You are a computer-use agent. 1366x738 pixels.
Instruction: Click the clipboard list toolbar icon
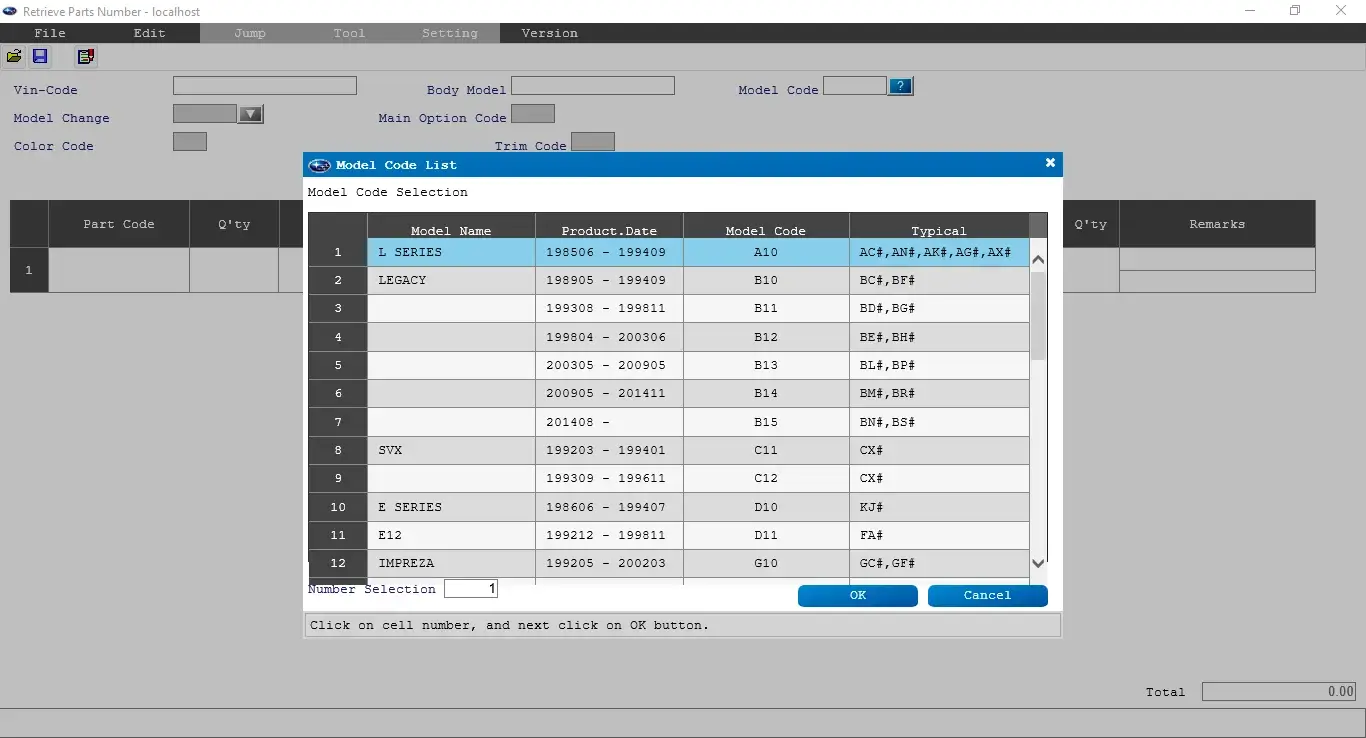click(x=86, y=57)
